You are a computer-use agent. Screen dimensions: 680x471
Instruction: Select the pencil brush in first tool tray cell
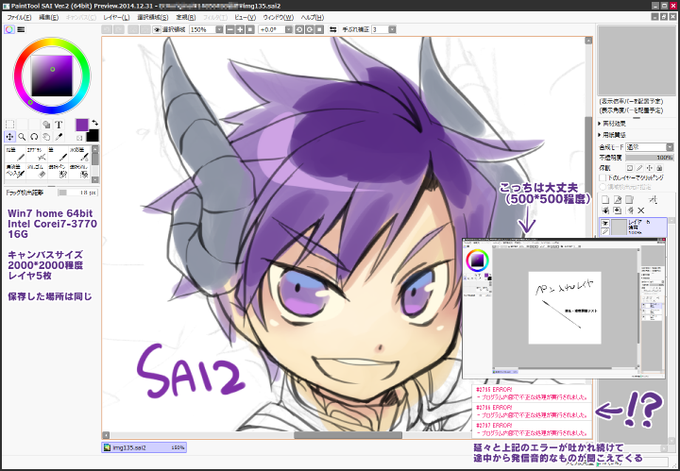click(x=15, y=154)
